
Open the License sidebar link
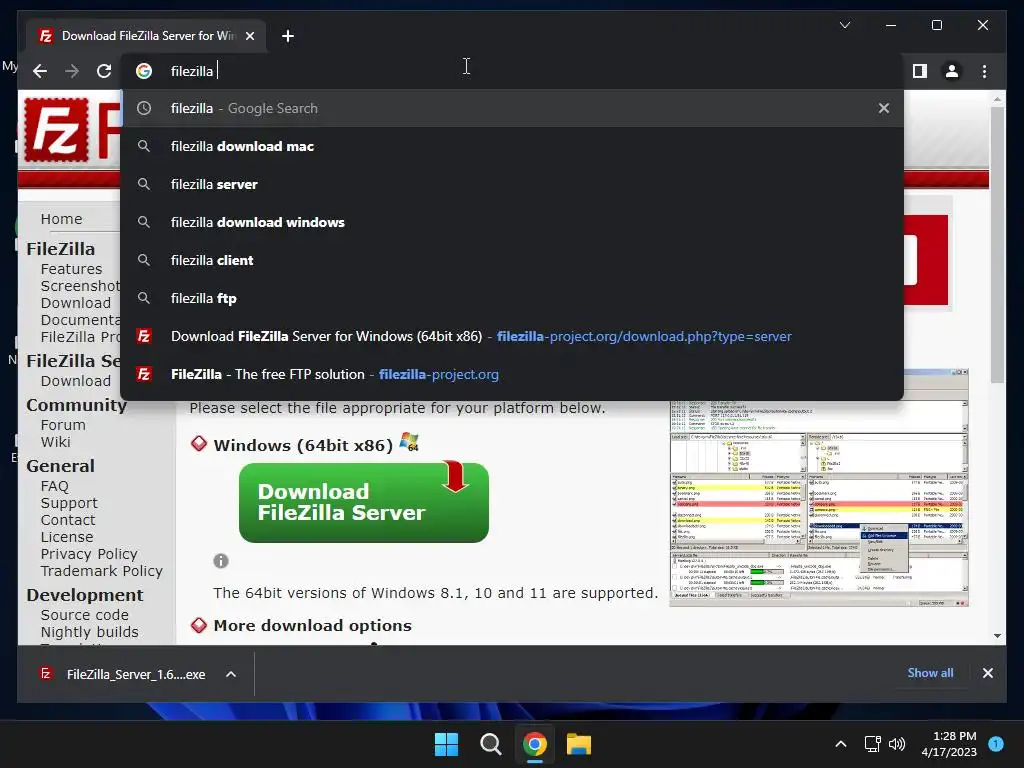point(67,537)
